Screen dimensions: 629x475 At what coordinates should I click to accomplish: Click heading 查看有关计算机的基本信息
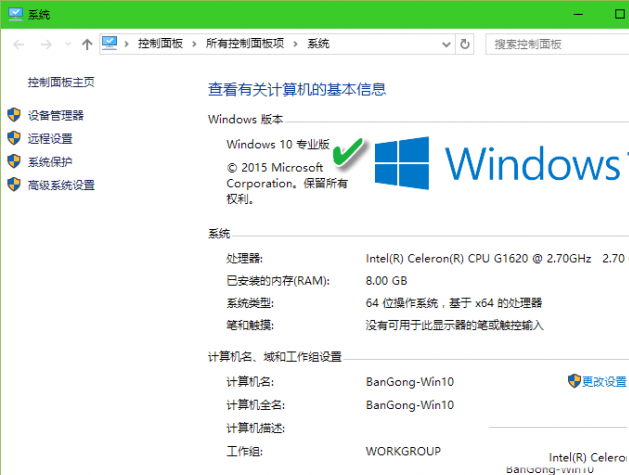(x=297, y=89)
